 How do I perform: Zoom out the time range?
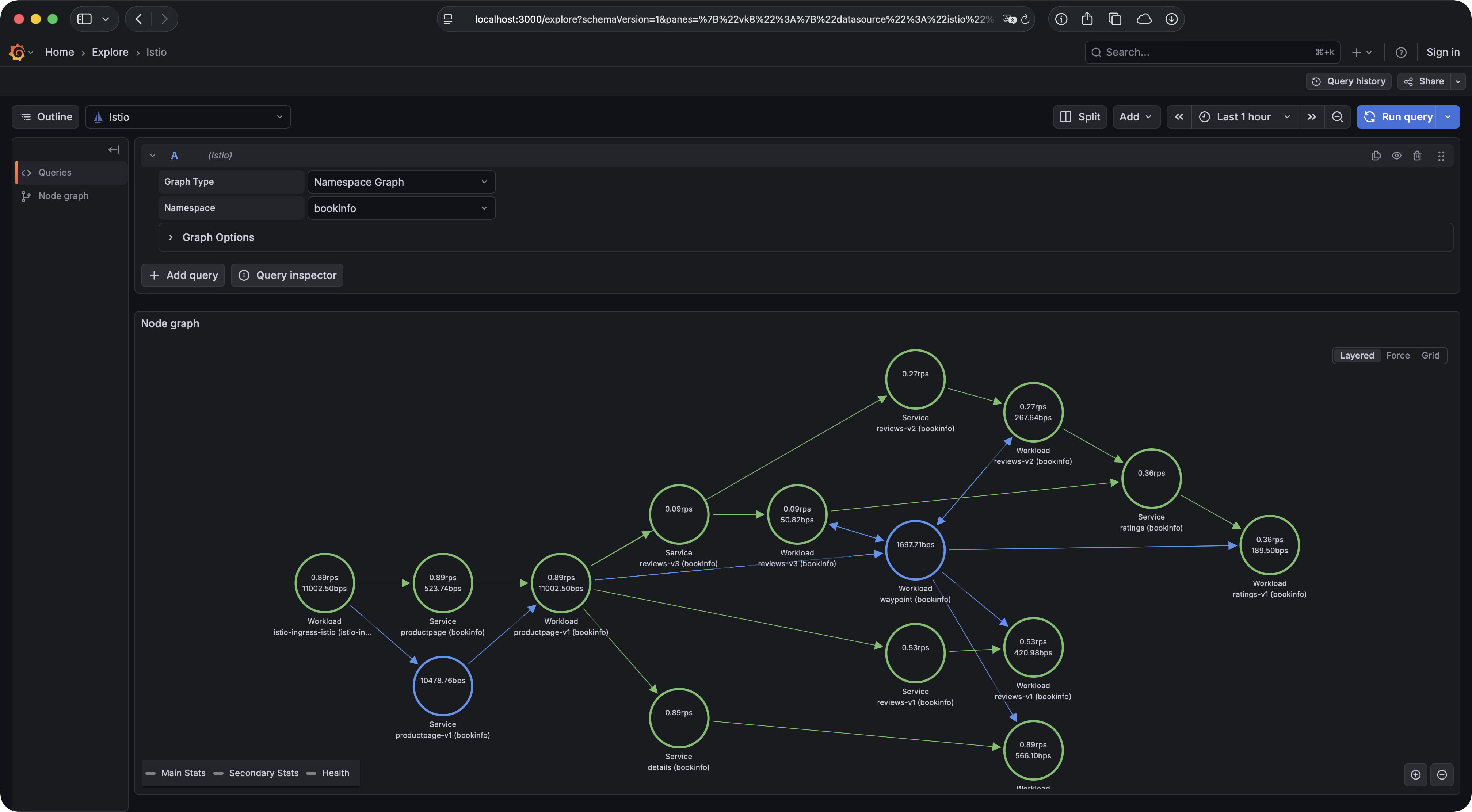tap(1337, 116)
